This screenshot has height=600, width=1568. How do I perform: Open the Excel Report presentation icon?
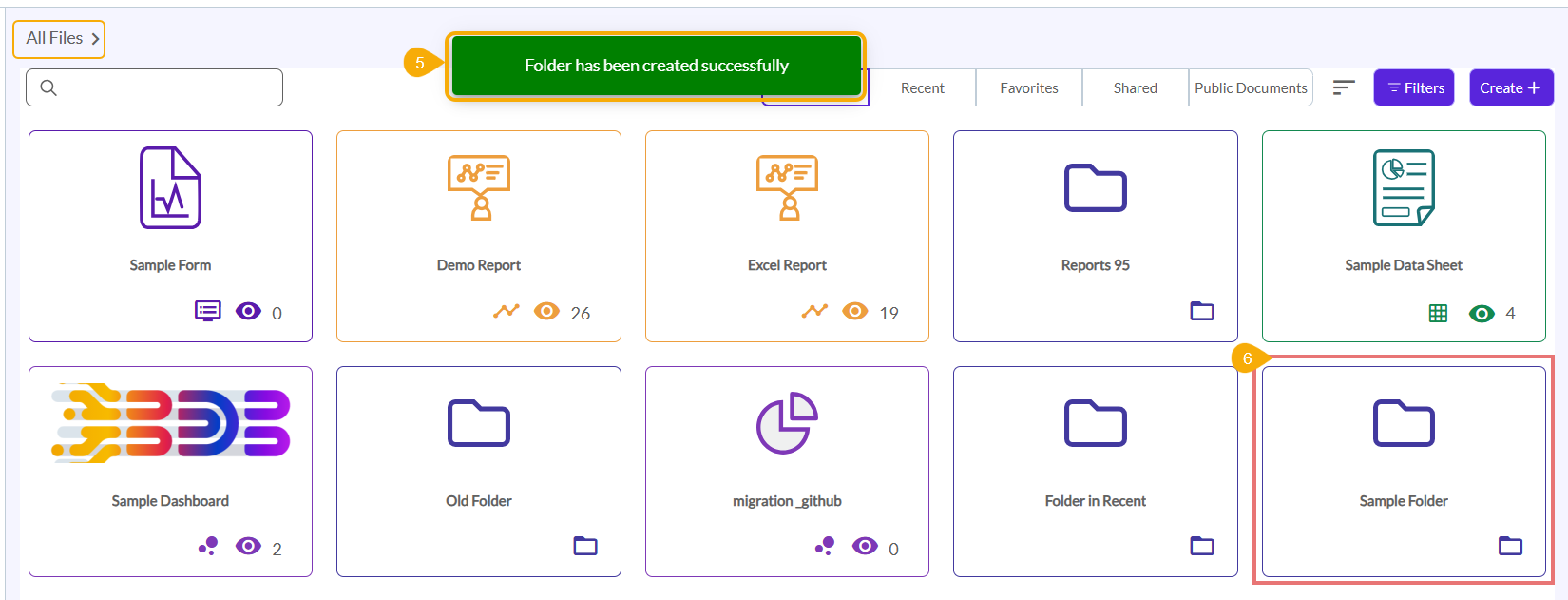(x=787, y=187)
